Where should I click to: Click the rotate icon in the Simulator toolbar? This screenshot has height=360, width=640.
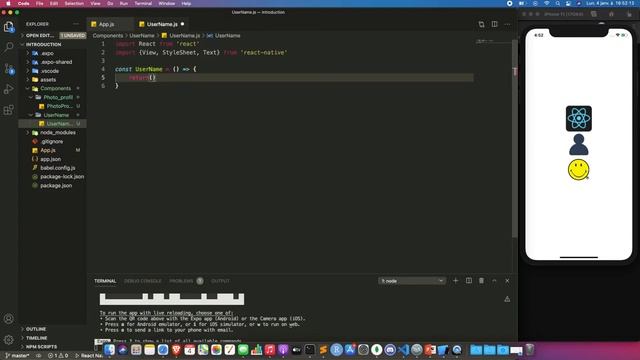(x=629, y=14)
